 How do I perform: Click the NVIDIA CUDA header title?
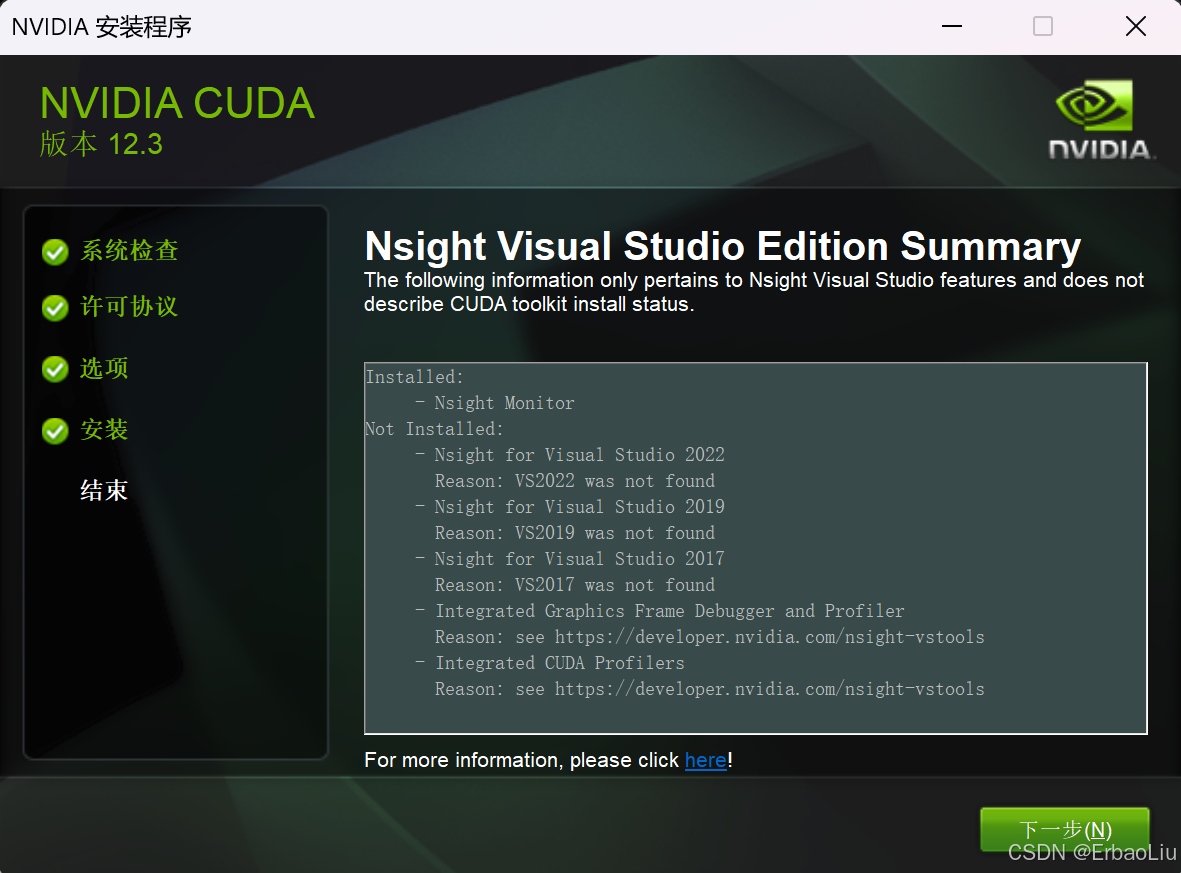pyautogui.click(x=177, y=103)
